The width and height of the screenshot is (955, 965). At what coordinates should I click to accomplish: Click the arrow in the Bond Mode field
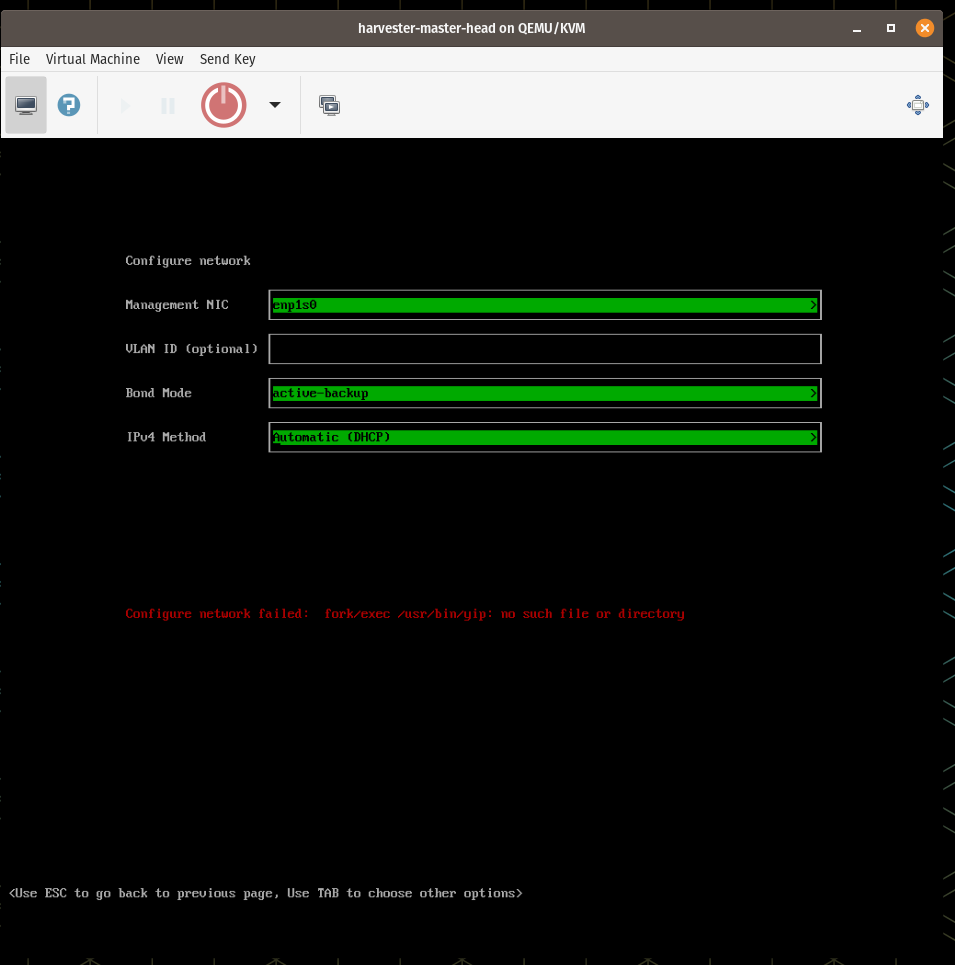[813, 393]
